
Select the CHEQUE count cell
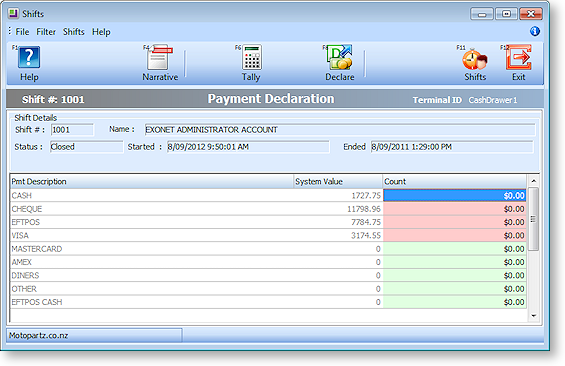[x=454, y=209]
